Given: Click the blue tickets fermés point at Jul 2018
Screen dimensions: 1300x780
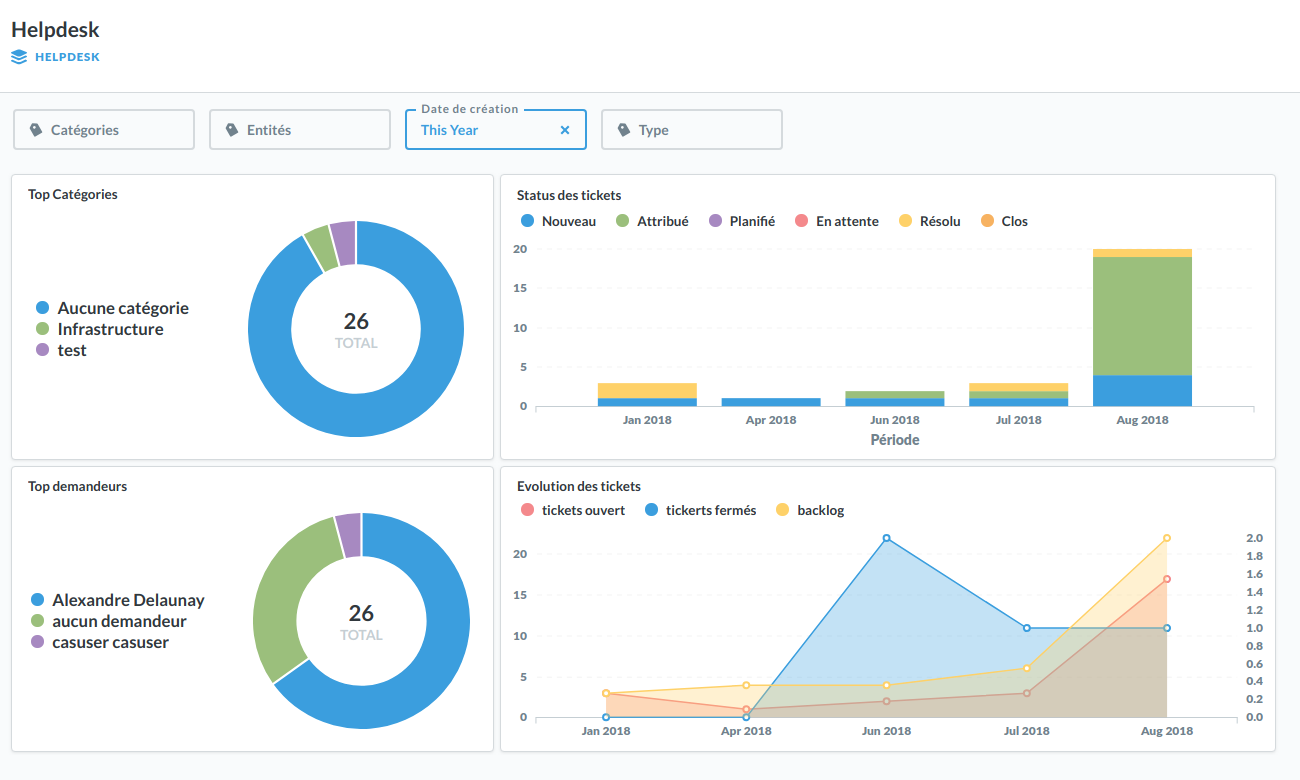Looking at the screenshot, I should (1027, 628).
